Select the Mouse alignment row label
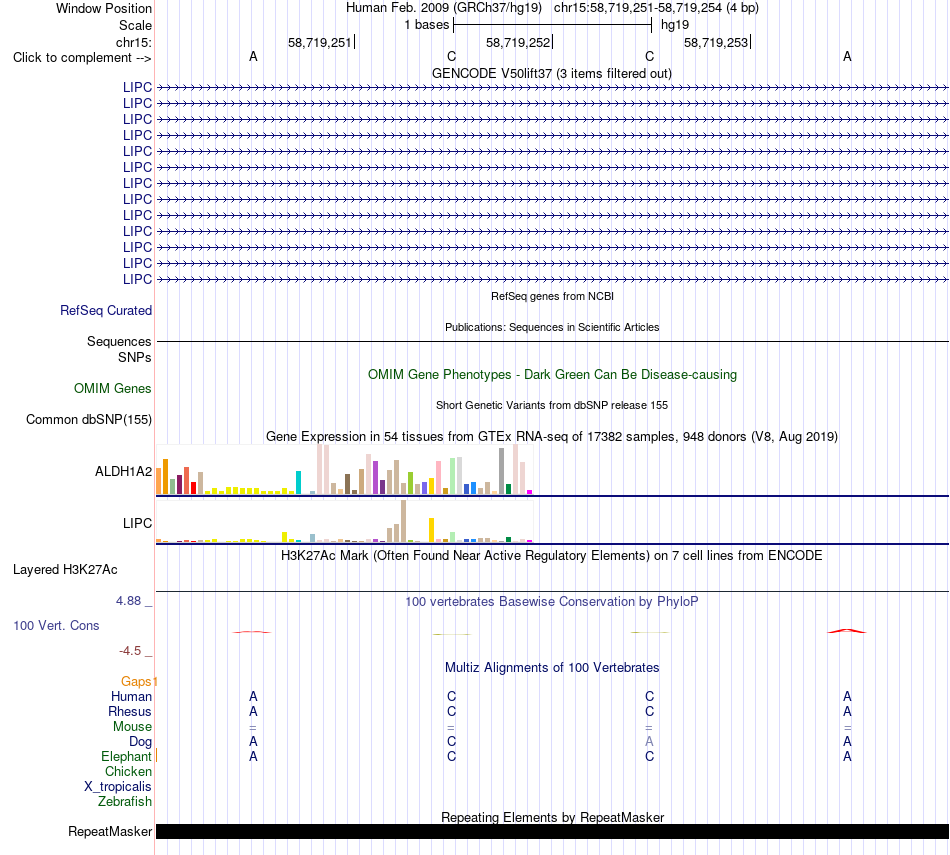The image size is (950, 855). [132, 727]
